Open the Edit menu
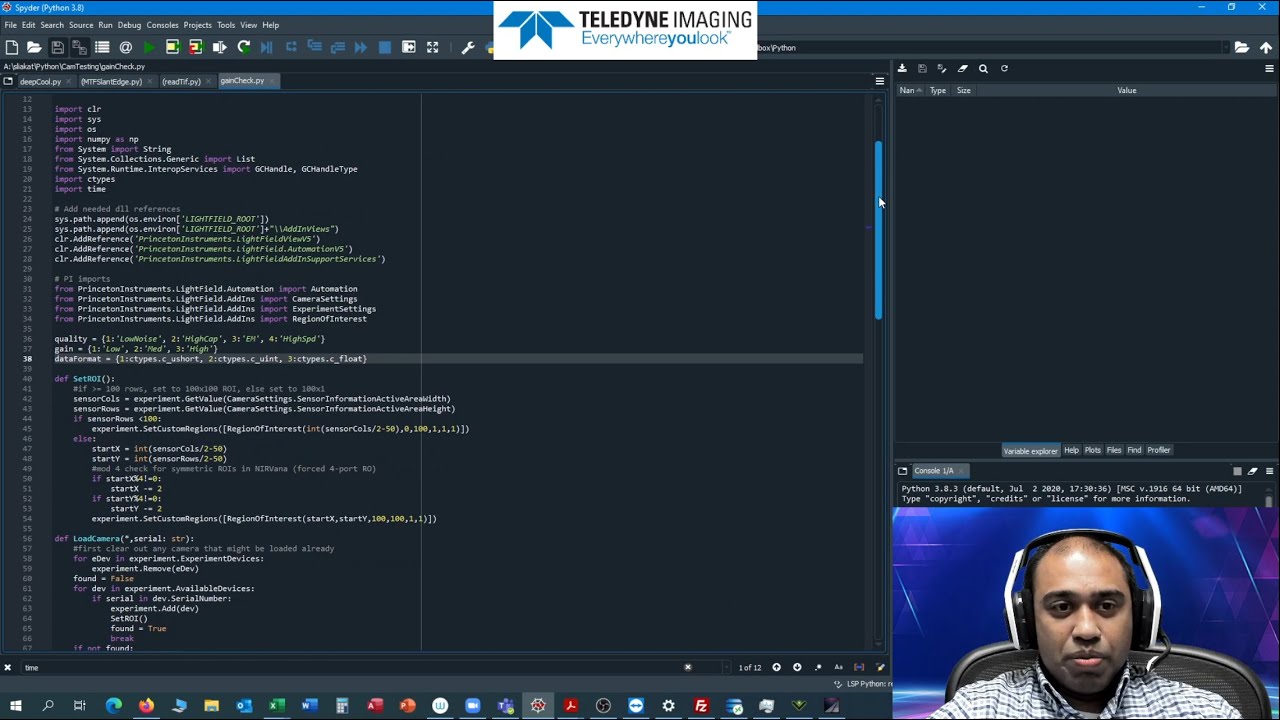 tap(29, 25)
